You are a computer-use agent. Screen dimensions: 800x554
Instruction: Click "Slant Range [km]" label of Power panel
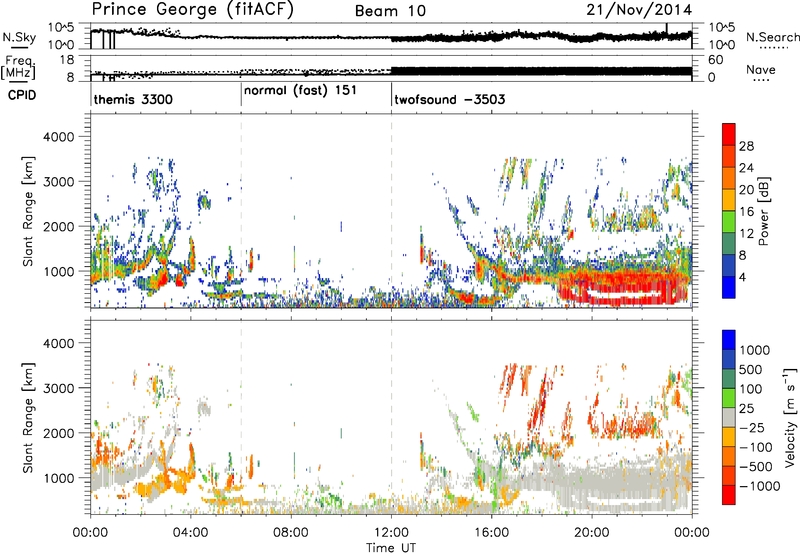(28, 211)
